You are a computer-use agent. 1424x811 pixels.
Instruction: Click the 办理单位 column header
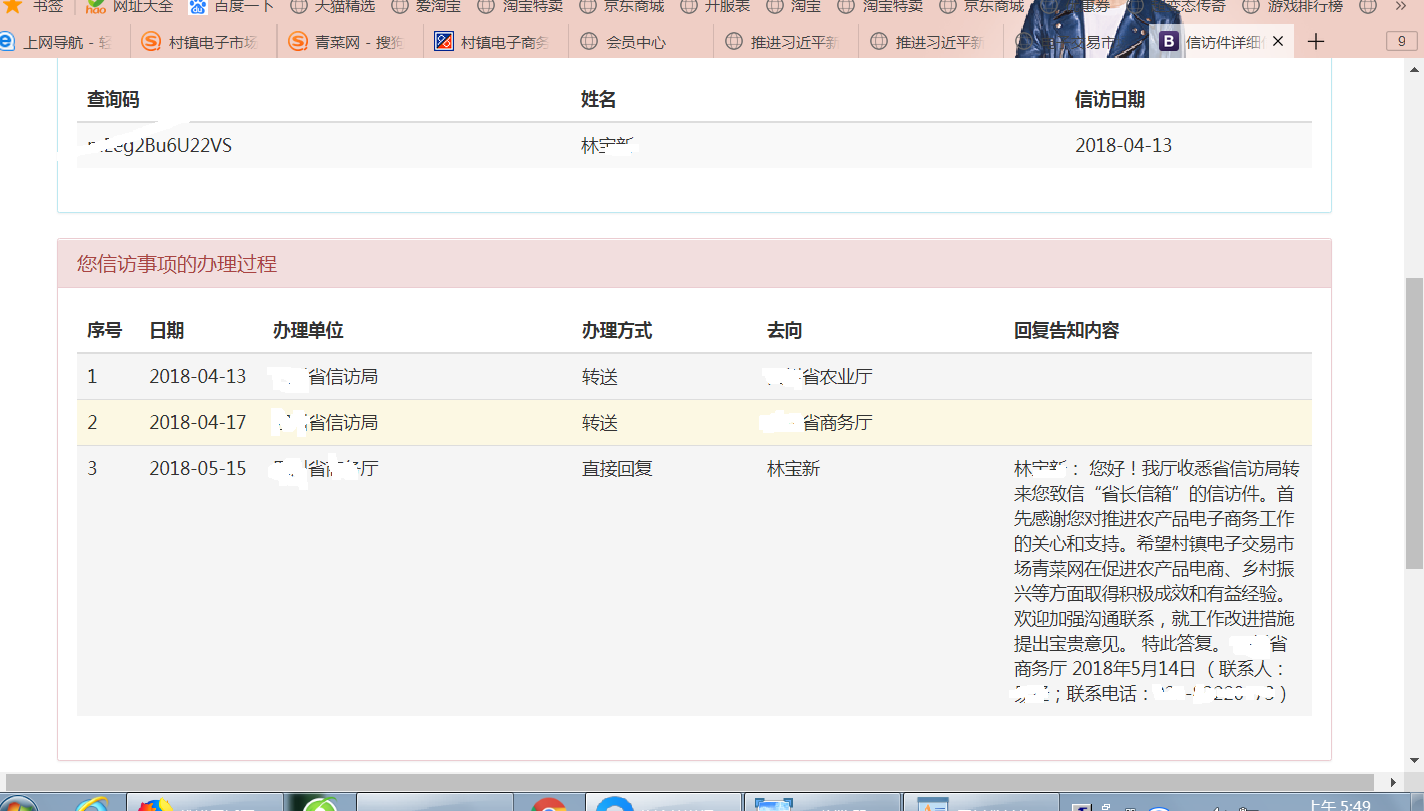point(308,331)
